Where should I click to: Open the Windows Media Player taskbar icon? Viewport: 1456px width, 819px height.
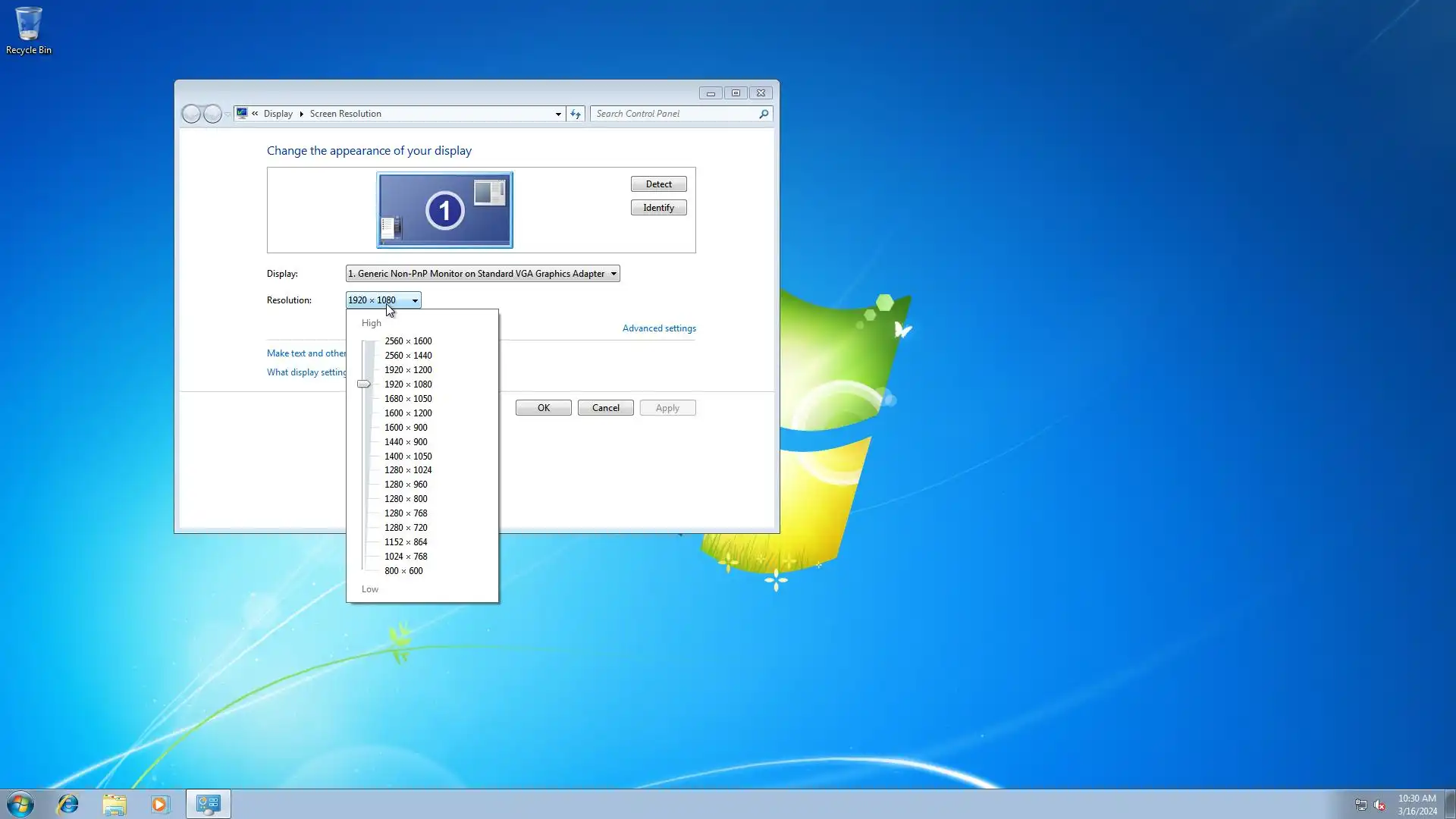[x=160, y=804]
